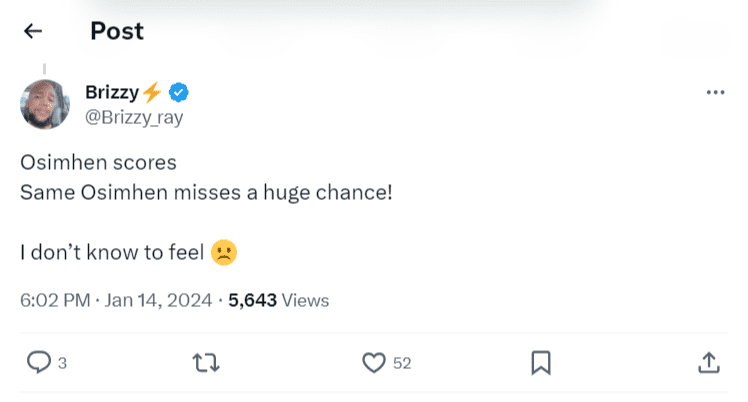
Task: Open the reply speech bubble icon
Action: click(37, 362)
